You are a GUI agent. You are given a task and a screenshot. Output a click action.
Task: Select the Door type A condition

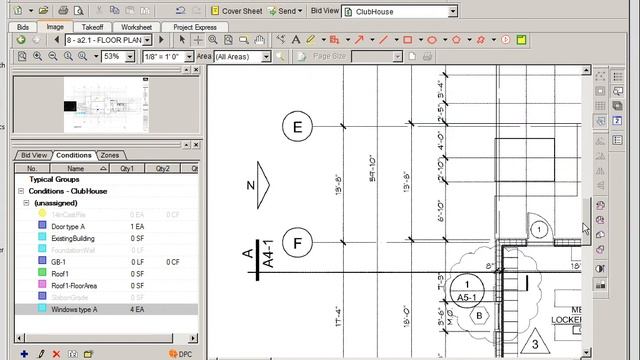pyautogui.click(x=68, y=227)
